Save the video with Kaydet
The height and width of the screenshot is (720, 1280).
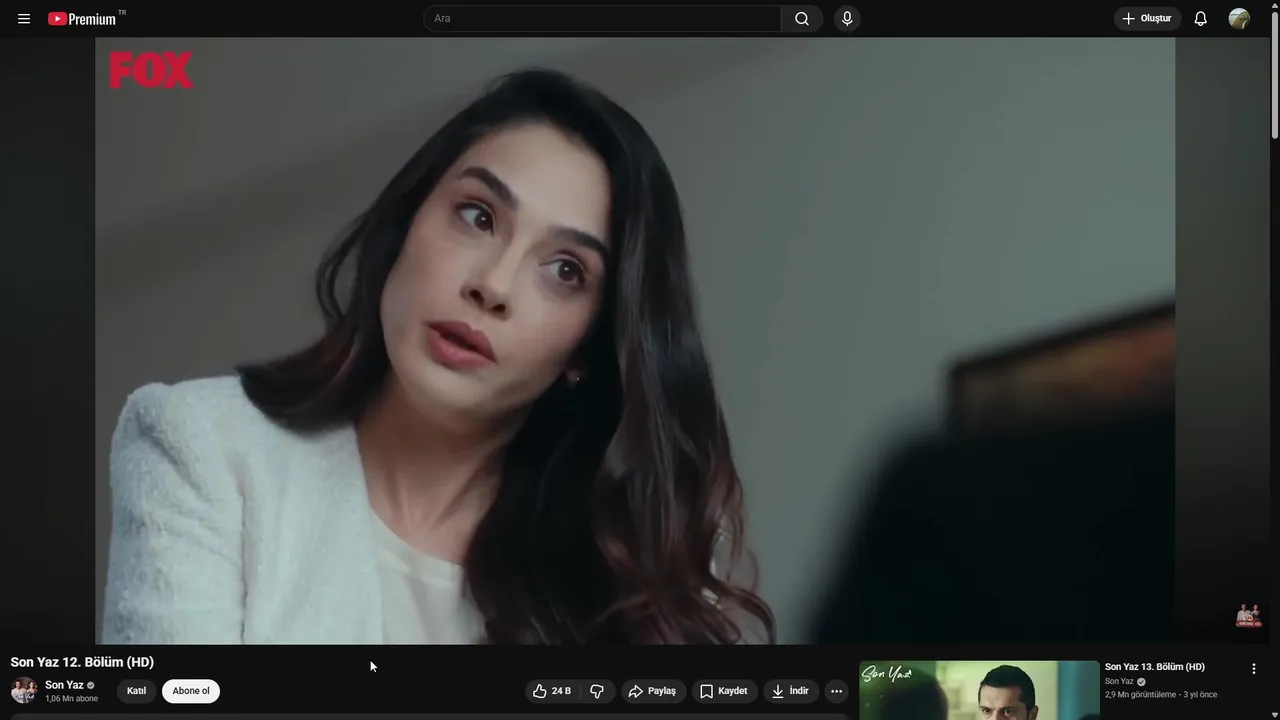724,691
